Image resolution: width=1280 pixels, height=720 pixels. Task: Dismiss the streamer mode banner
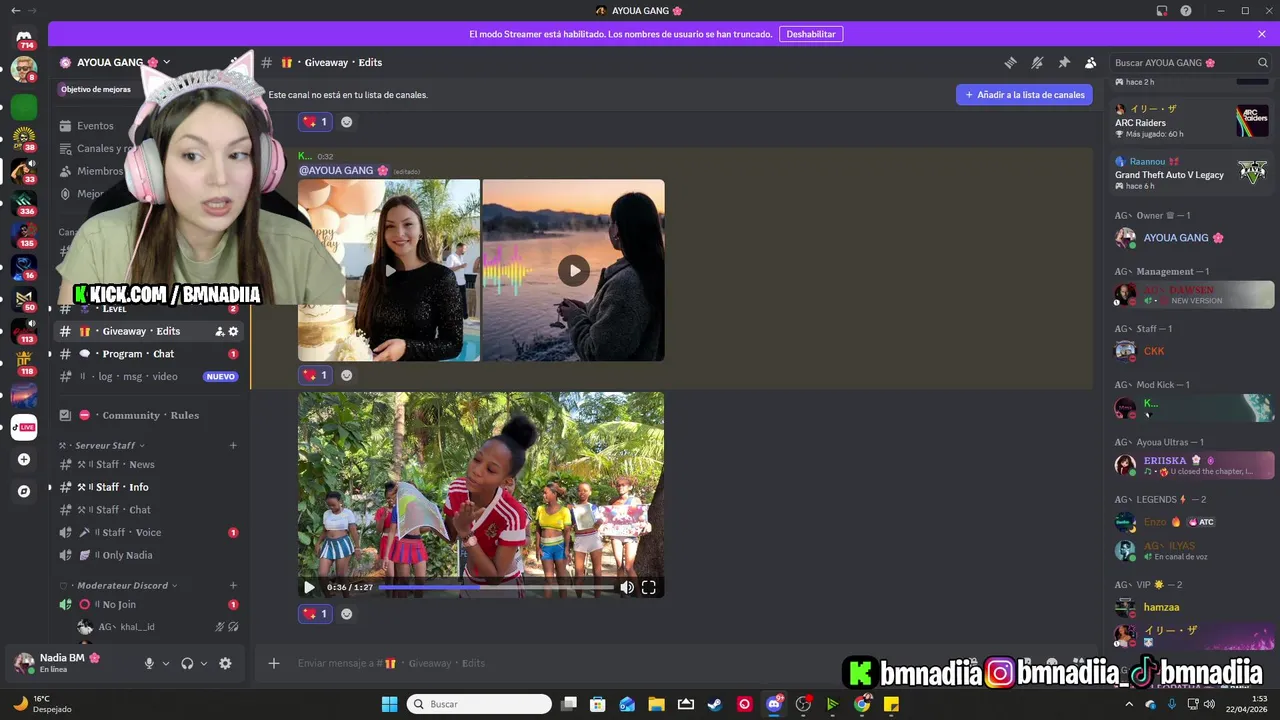pos(1262,34)
